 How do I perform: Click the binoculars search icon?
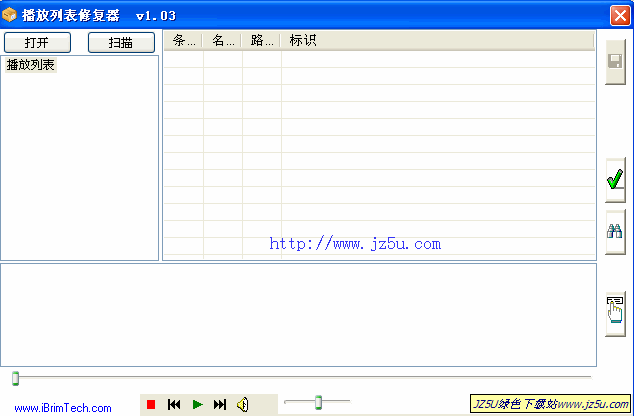[615, 232]
